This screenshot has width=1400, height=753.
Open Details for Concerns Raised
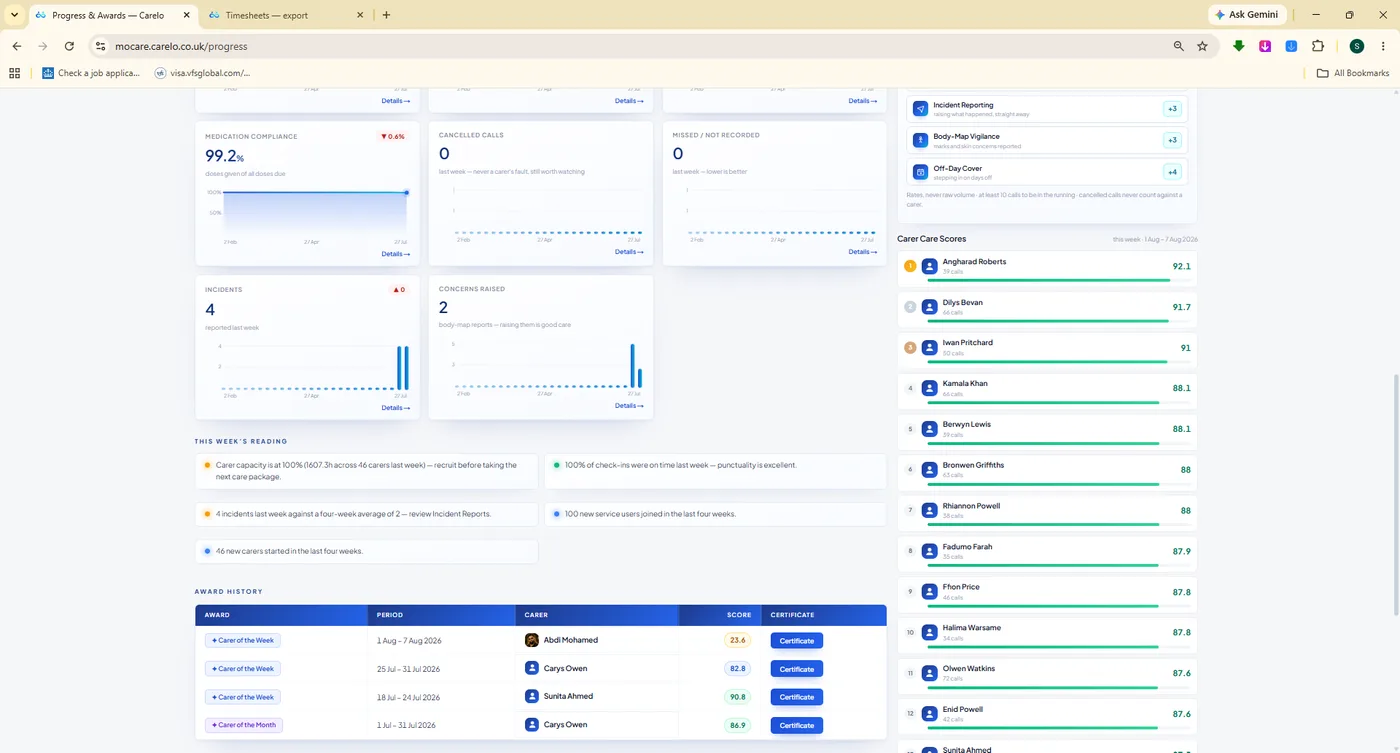629,406
